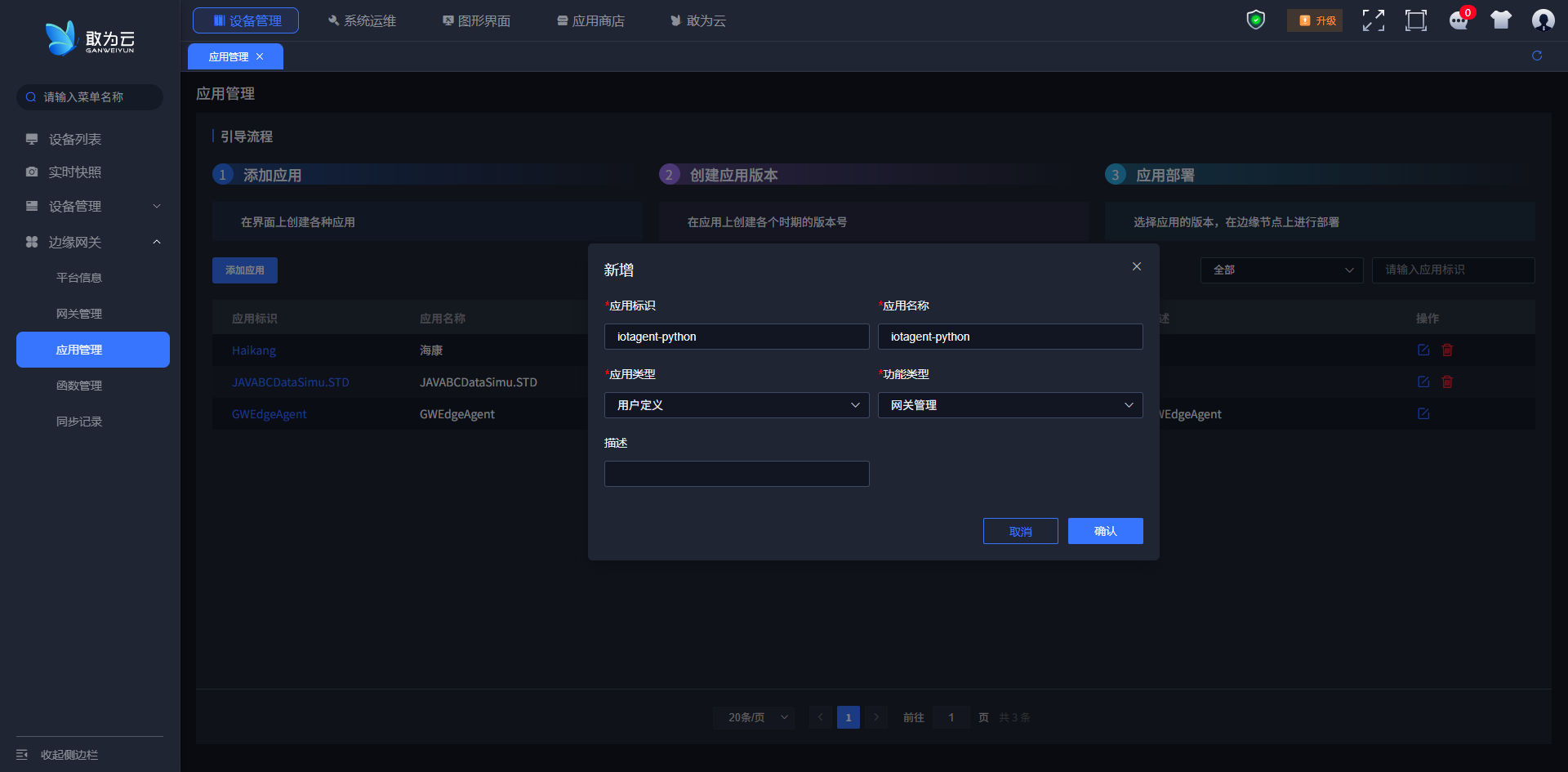Screen dimensions: 1568x772
Task: Select 应用管理 submenu item
Action: 93,350
